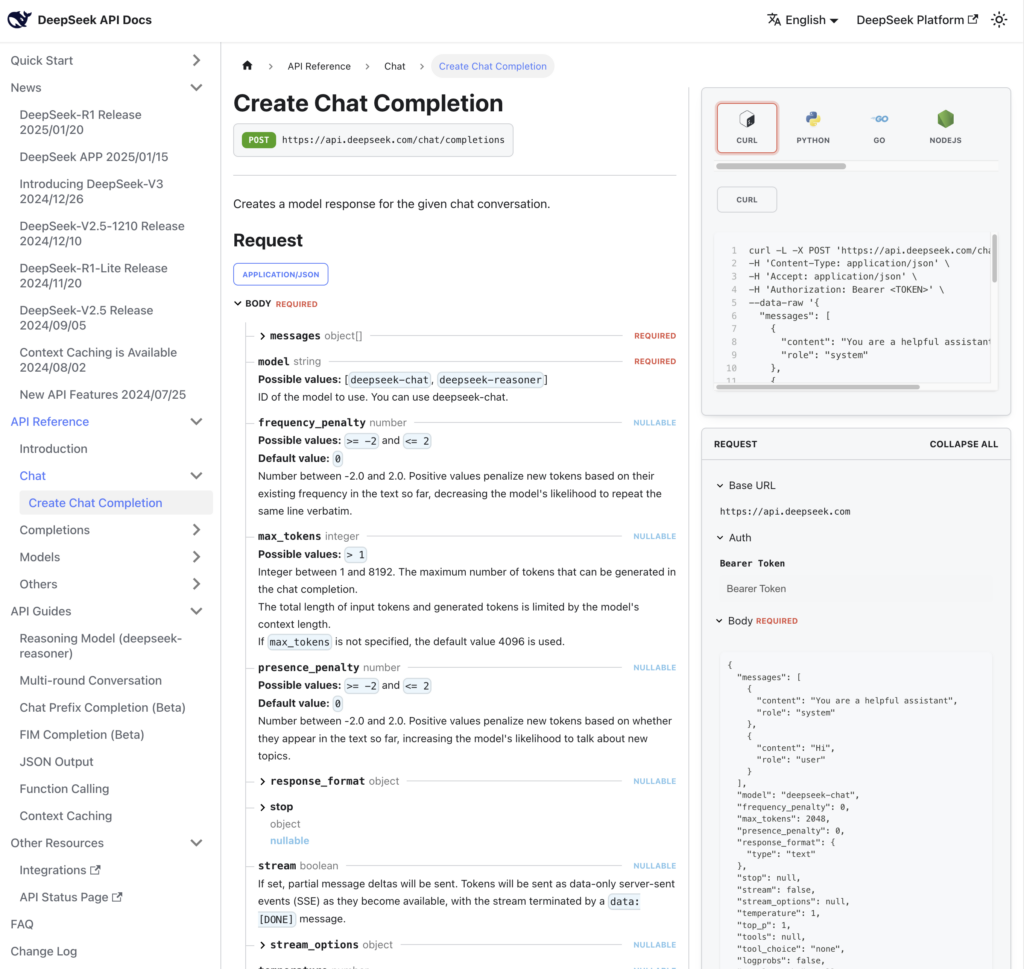
Task: Click the COLLAPSE ALL button
Action: [963, 443]
